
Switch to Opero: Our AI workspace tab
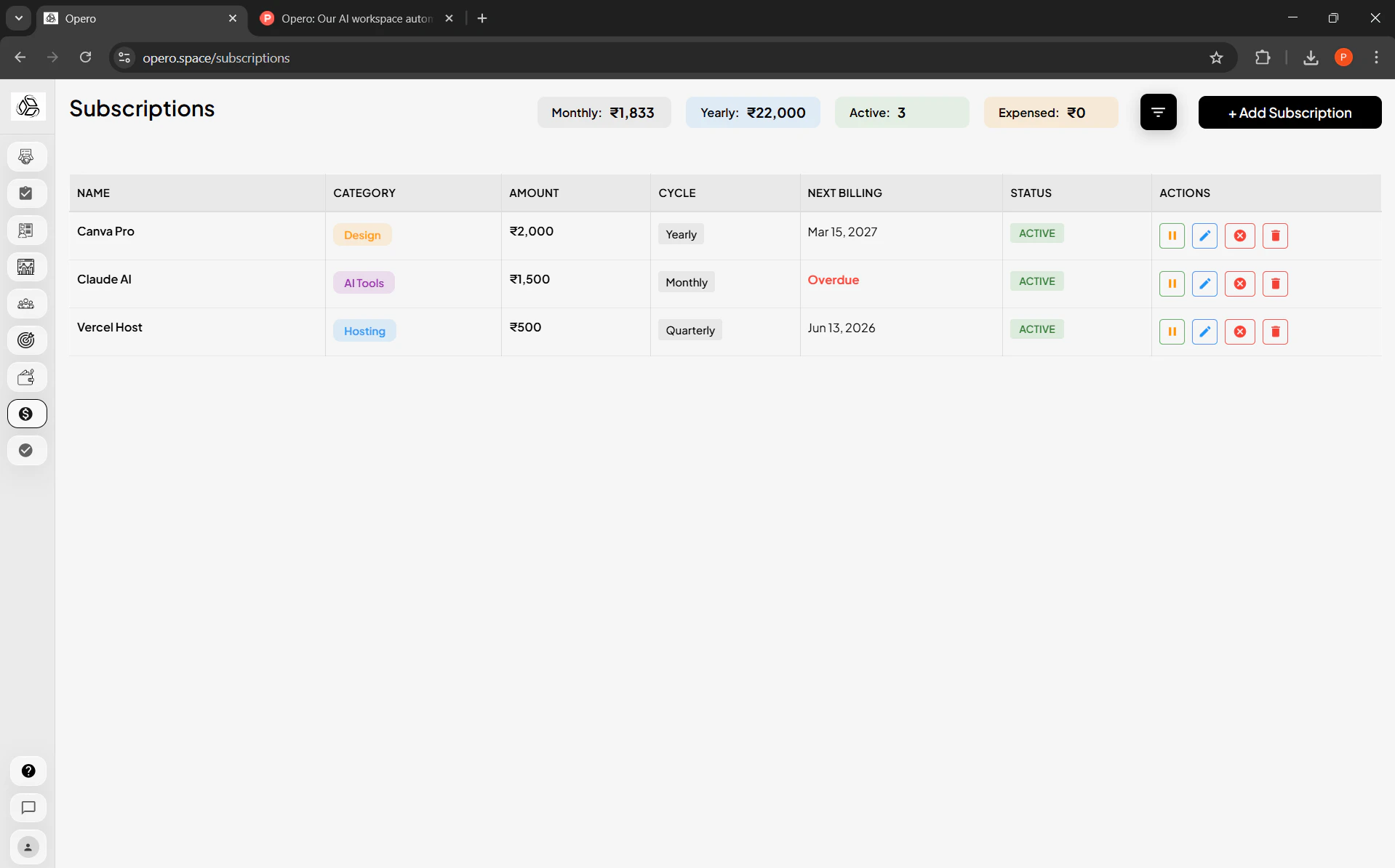(356, 18)
